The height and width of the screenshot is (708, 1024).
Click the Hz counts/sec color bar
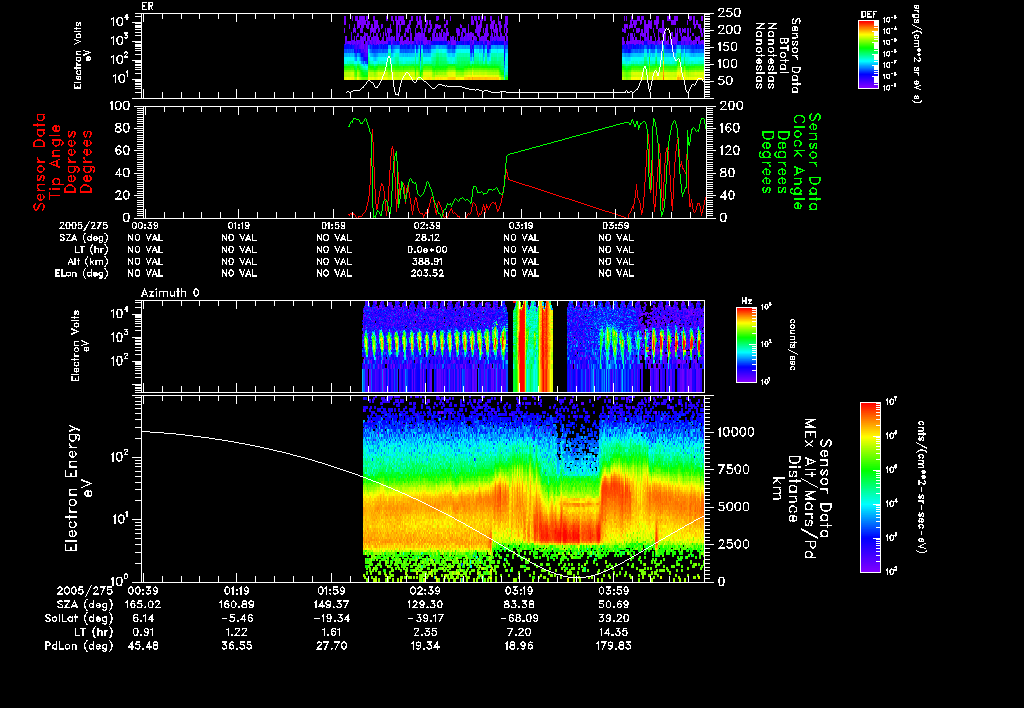coord(746,344)
